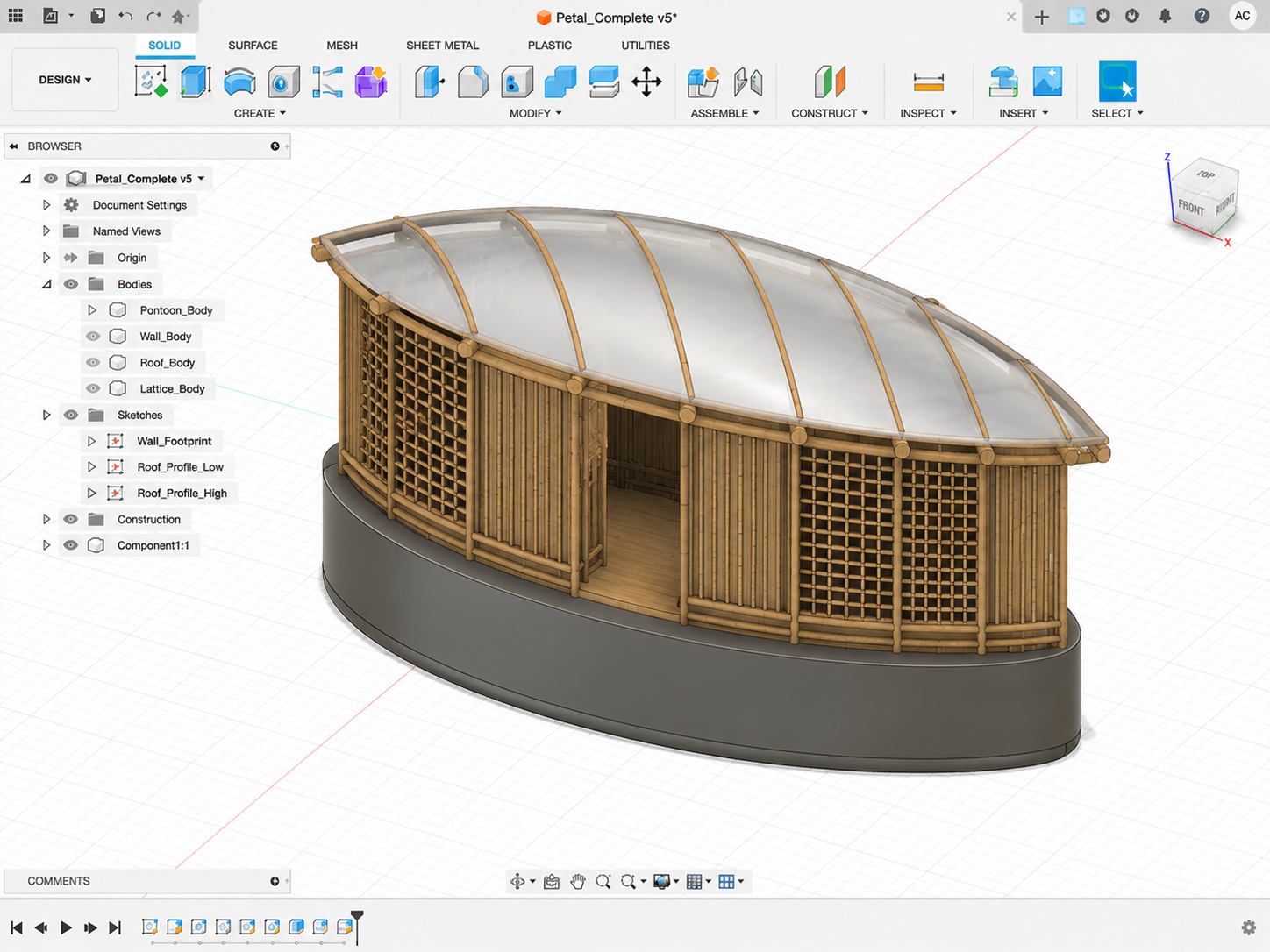Select the Pan hand tool
Viewport: 1270px width, 952px height.
pyautogui.click(x=577, y=882)
